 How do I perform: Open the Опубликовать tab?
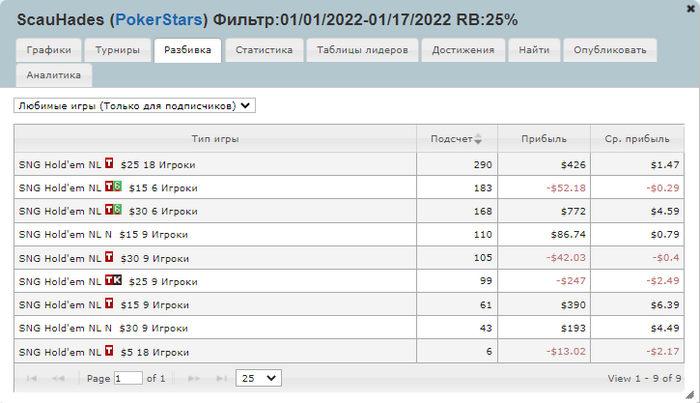pos(610,50)
